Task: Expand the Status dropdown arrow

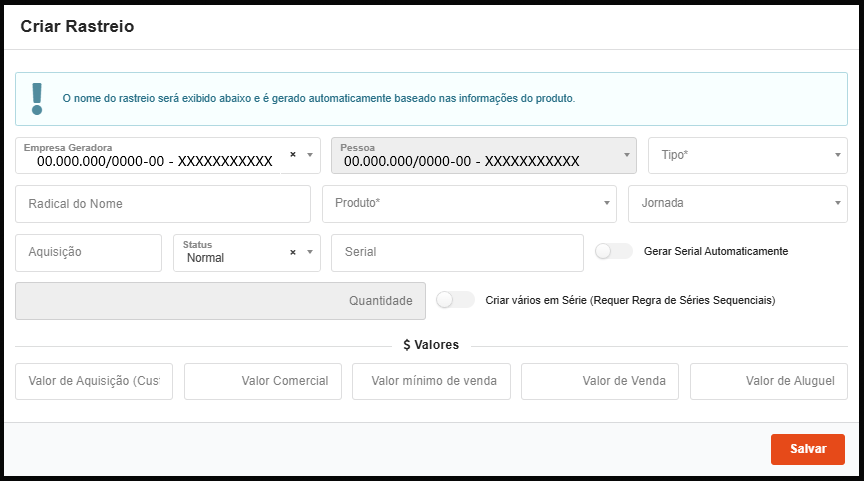Action: [x=310, y=253]
